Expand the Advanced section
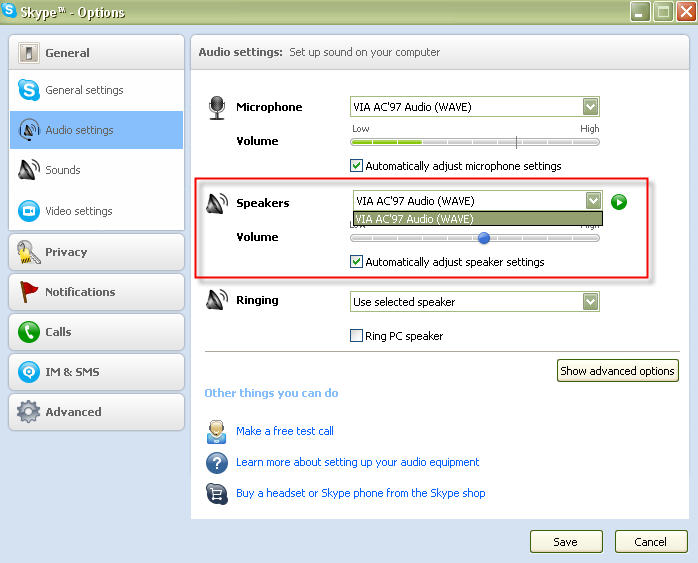Image resolution: width=698 pixels, height=563 pixels. click(96, 412)
